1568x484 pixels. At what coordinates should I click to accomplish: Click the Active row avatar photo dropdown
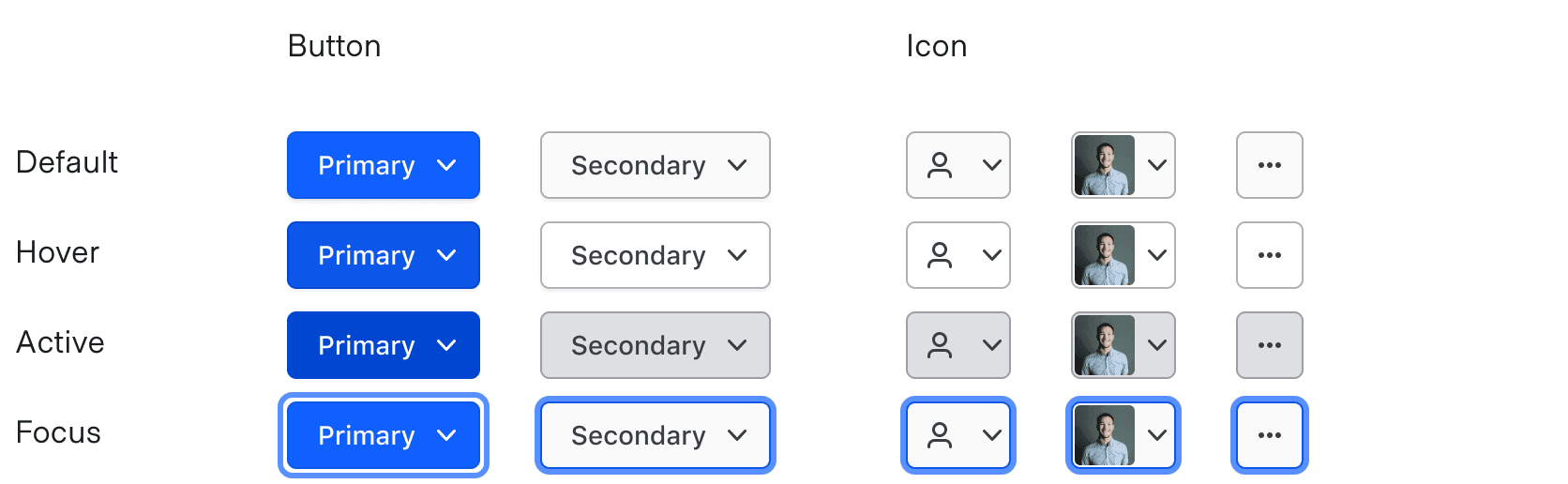coord(1123,345)
